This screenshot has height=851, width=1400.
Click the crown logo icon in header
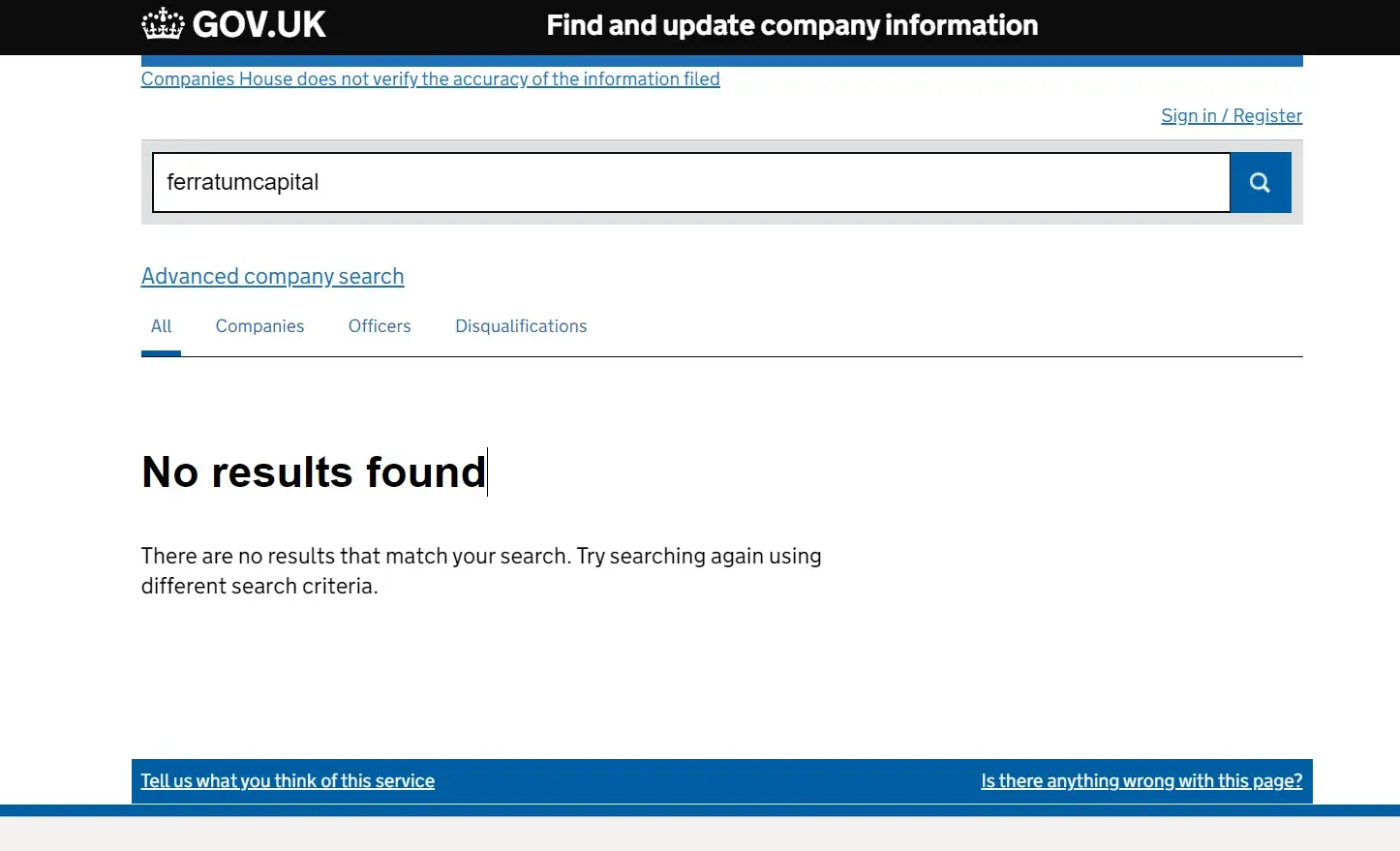[x=162, y=24]
